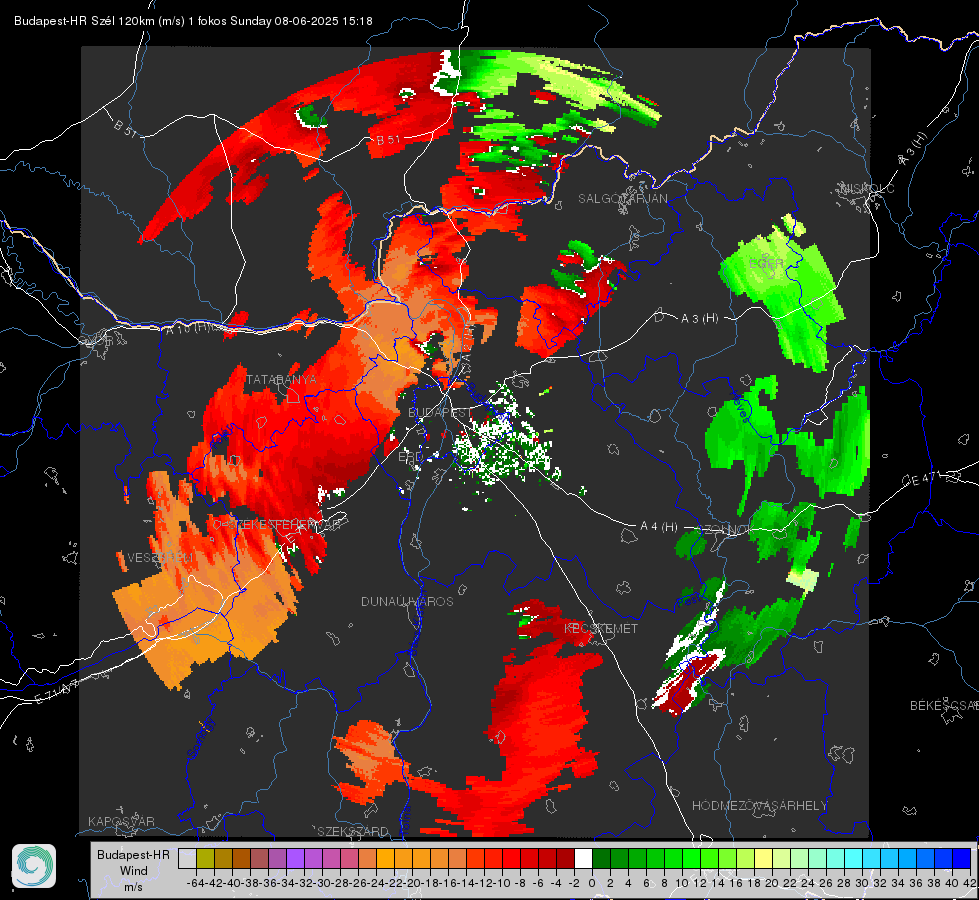Click the '20' value on legend scale
The image size is (979, 900).
point(772,883)
